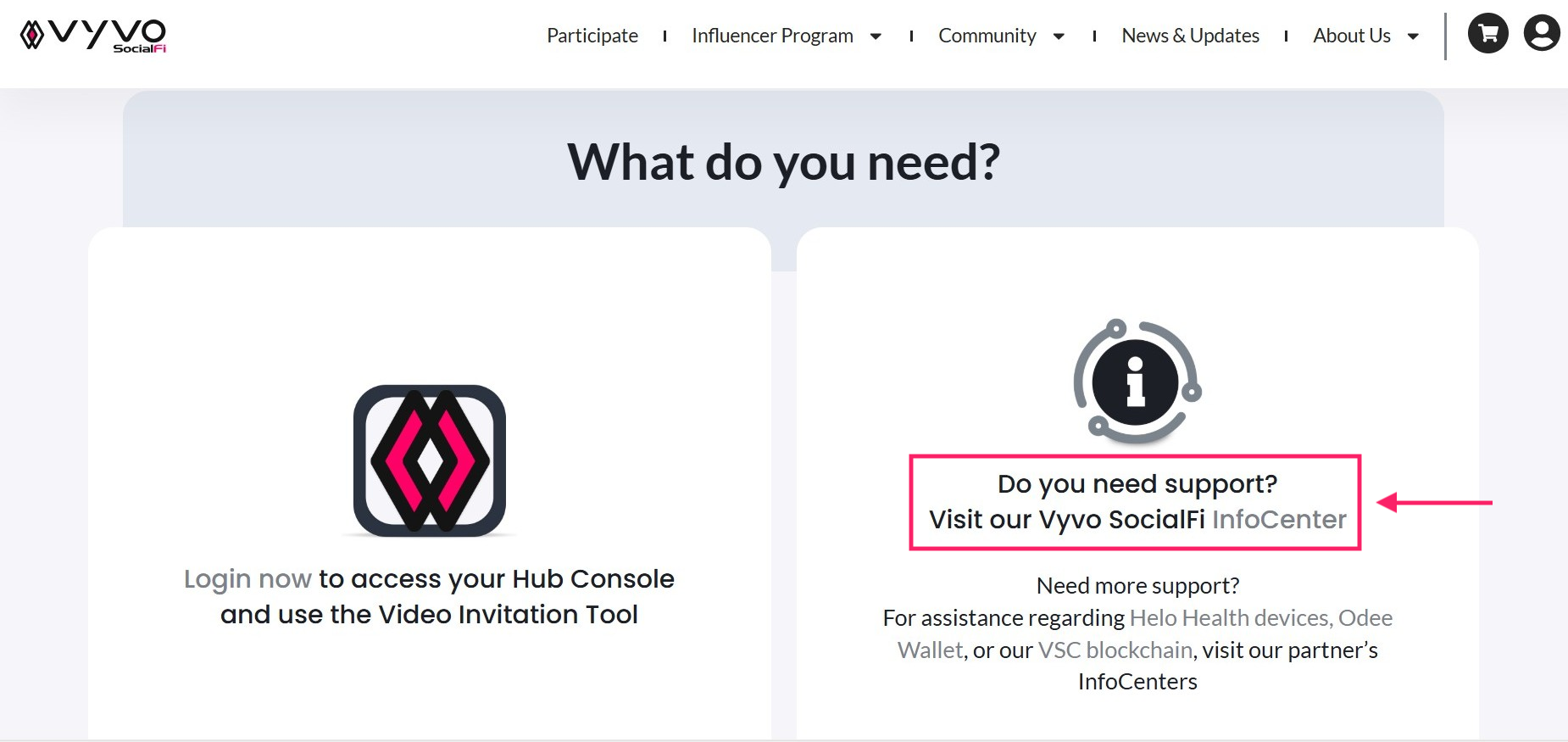Screen dimensions: 1568x742
Task: Expand the Community dropdown arrow
Action: (x=1059, y=36)
